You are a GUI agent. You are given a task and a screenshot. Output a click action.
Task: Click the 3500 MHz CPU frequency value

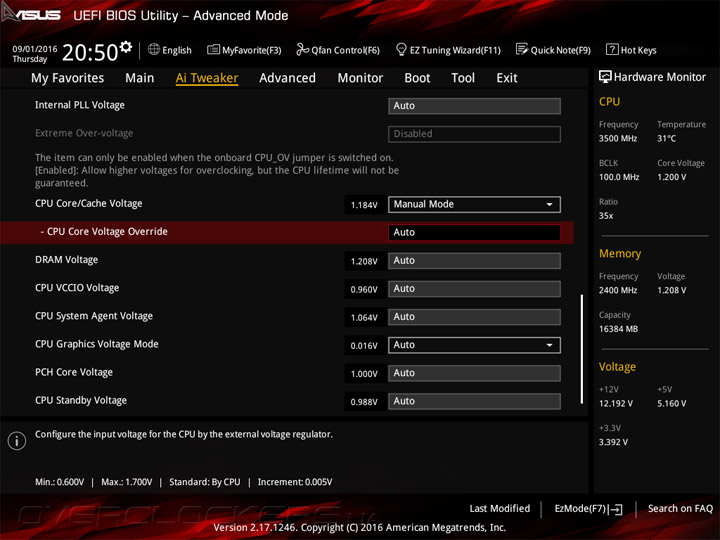(618, 138)
